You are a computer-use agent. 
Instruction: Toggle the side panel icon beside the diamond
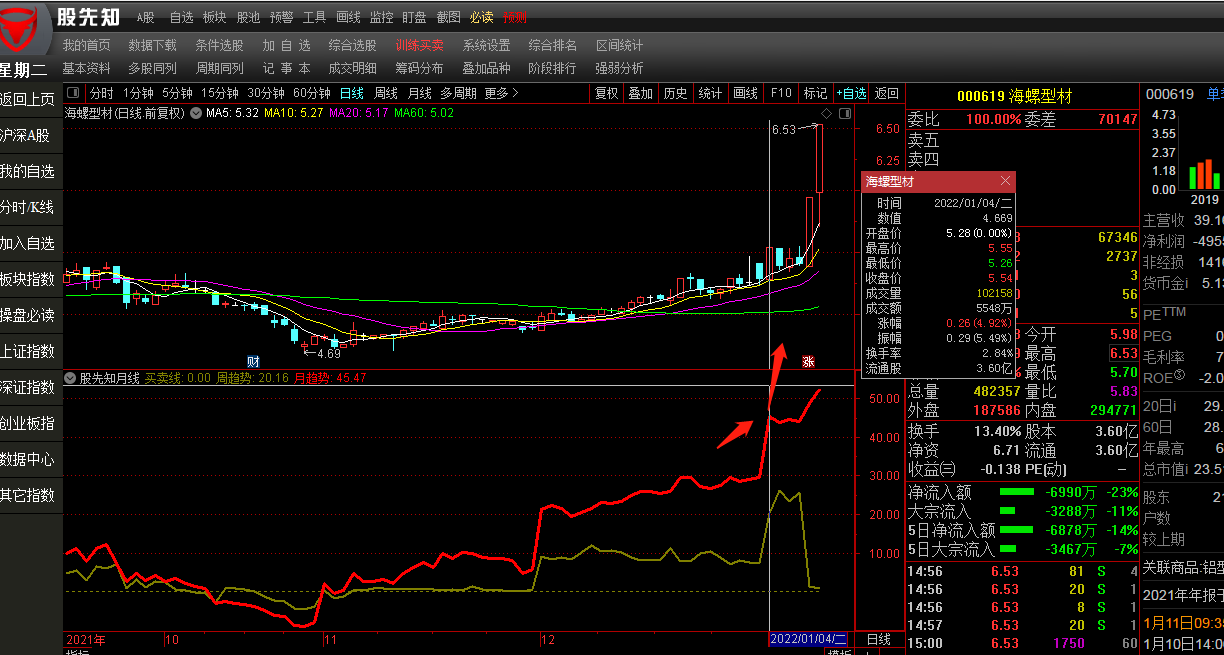pyautogui.click(x=845, y=113)
